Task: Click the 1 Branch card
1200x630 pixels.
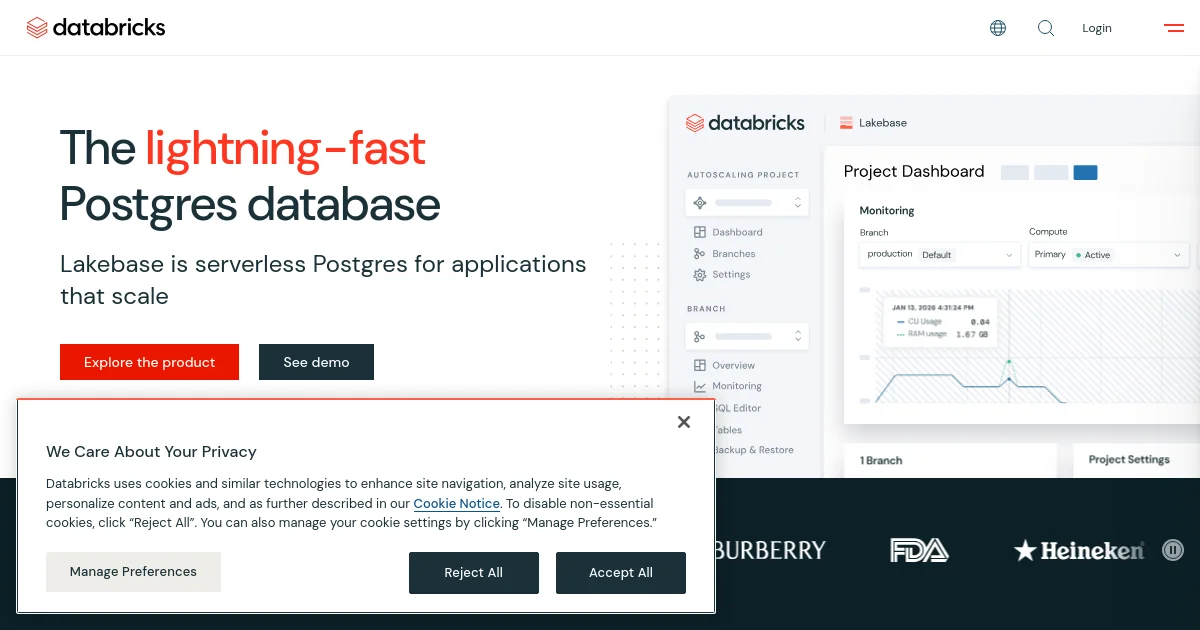Action: [x=951, y=461]
